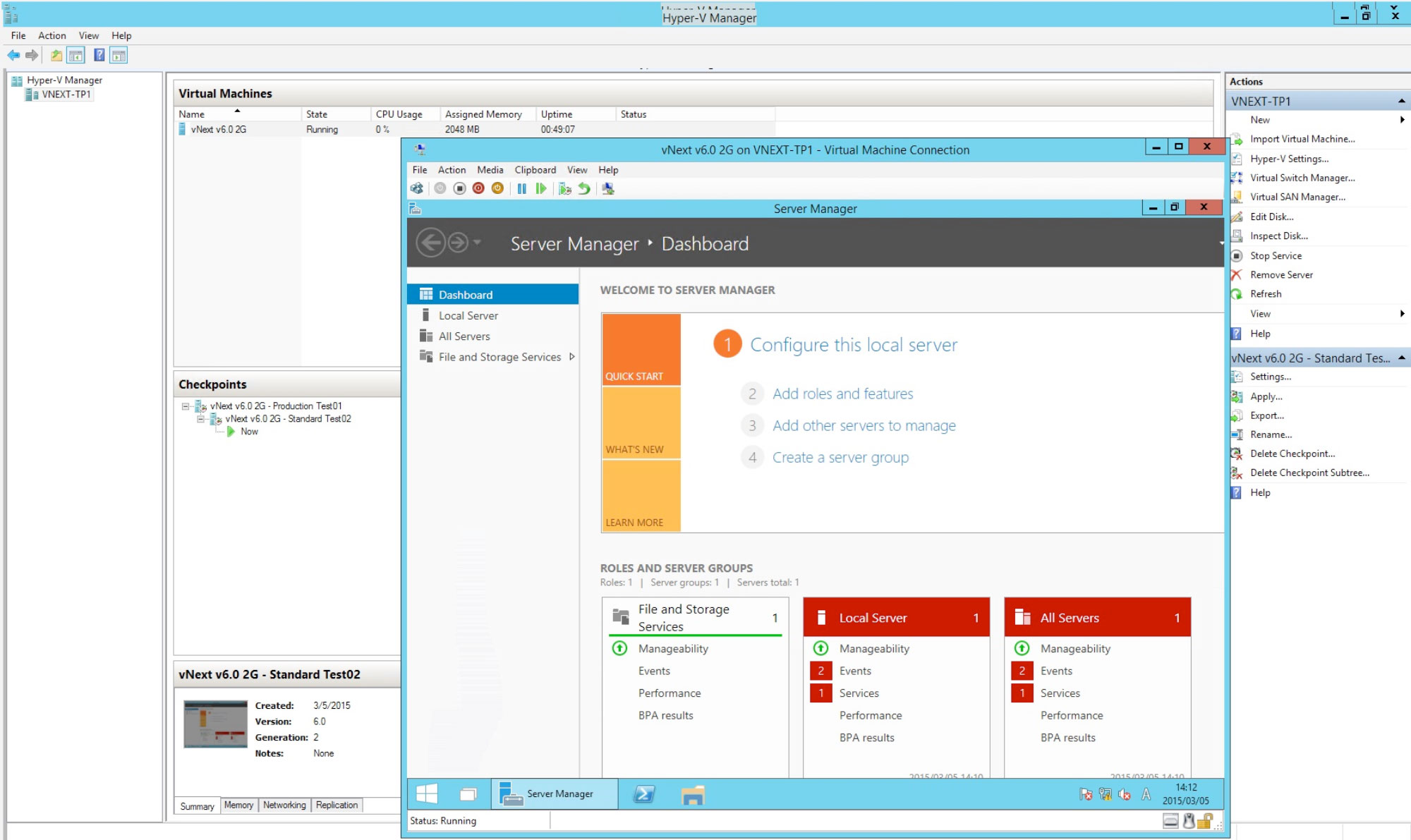Click Server Manager back navigation button
Screen dimensions: 1411x840
[430, 243]
